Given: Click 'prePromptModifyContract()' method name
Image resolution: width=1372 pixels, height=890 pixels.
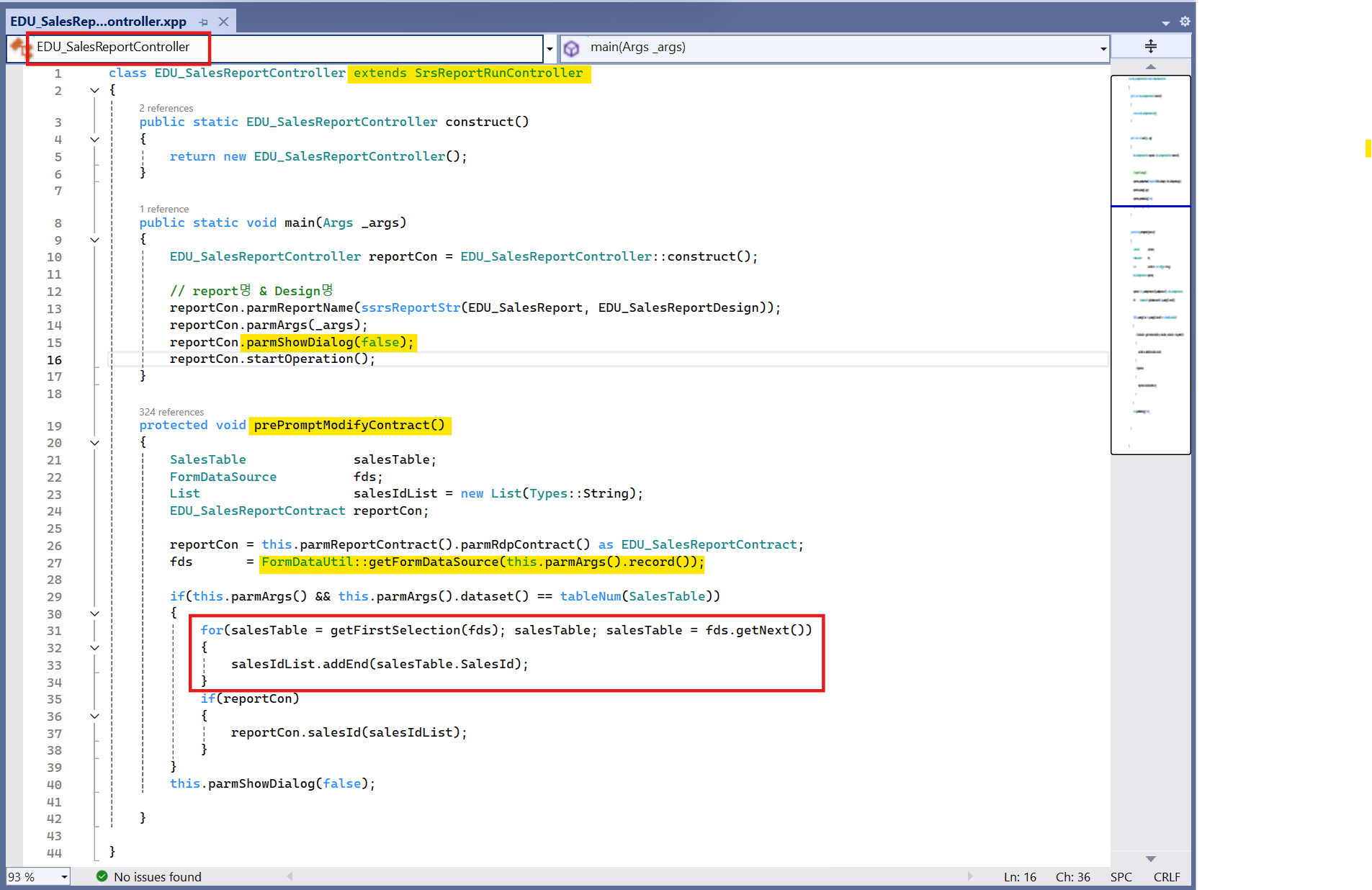Looking at the screenshot, I should (x=349, y=426).
